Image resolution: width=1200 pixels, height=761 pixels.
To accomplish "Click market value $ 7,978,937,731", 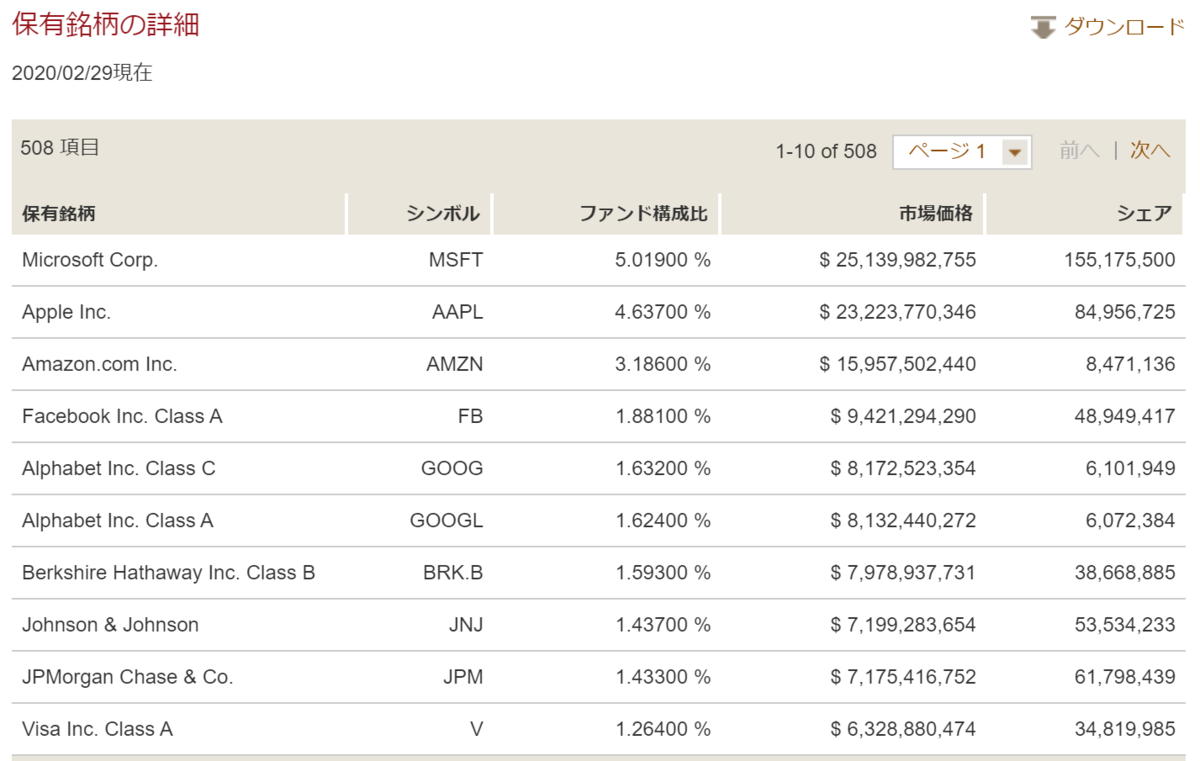I will [903, 573].
